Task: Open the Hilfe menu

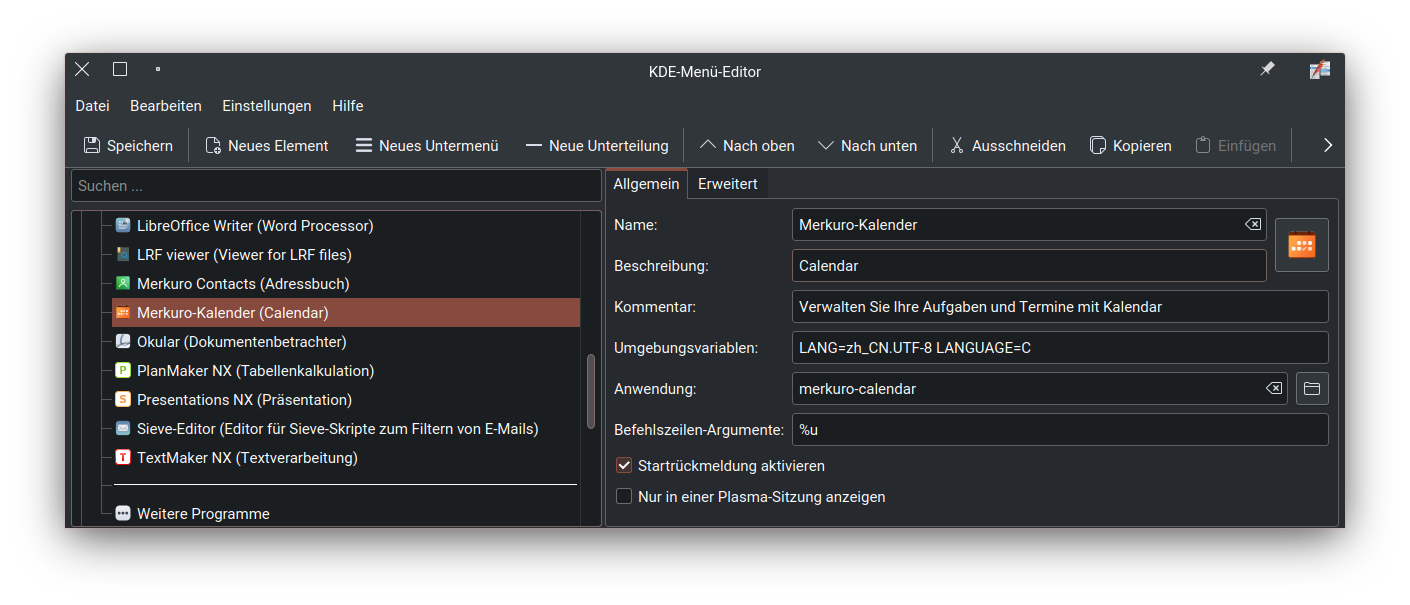Action: pyautogui.click(x=348, y=106)
